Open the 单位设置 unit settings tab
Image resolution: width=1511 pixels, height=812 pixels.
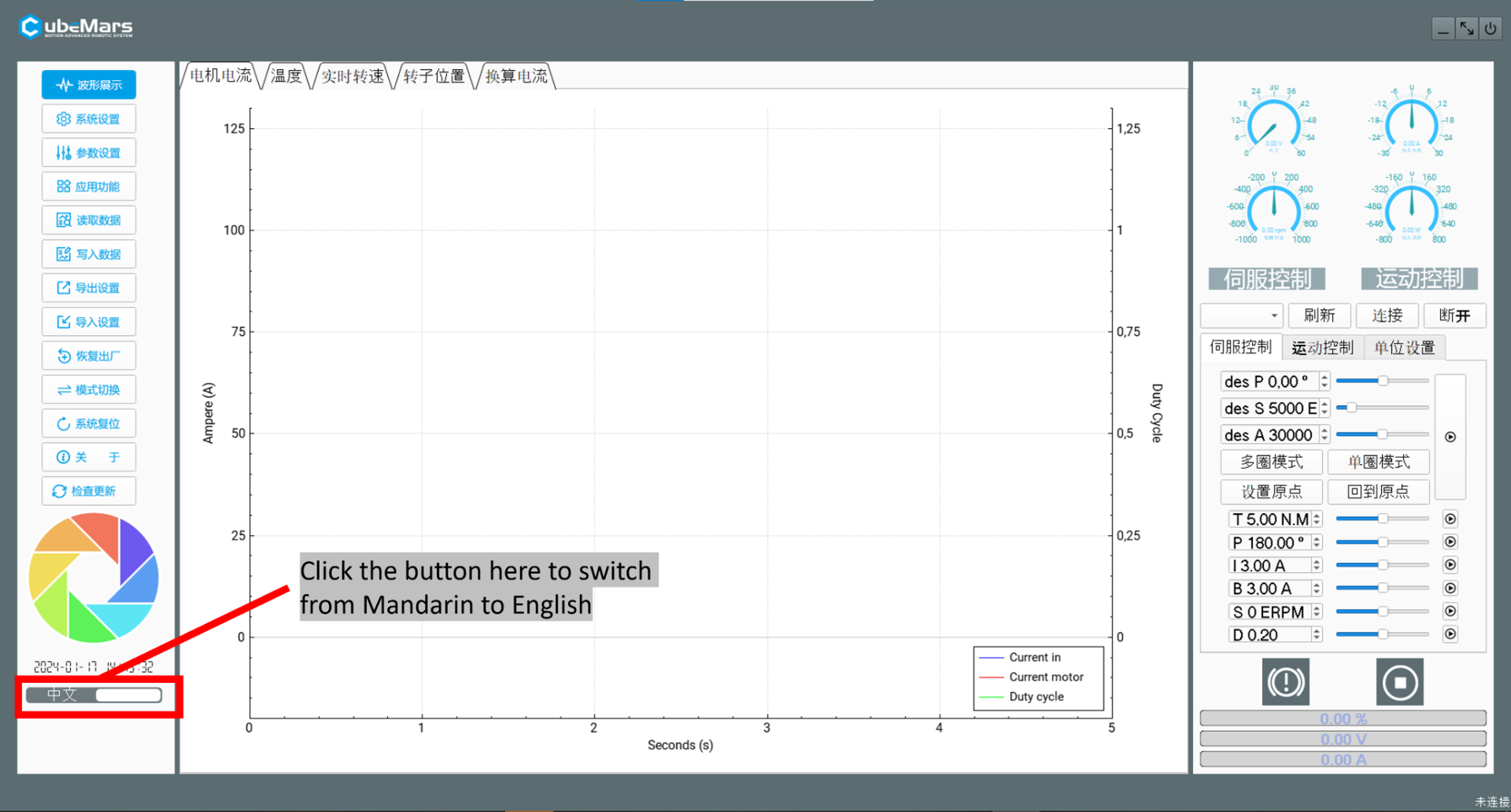(1404, 348)
